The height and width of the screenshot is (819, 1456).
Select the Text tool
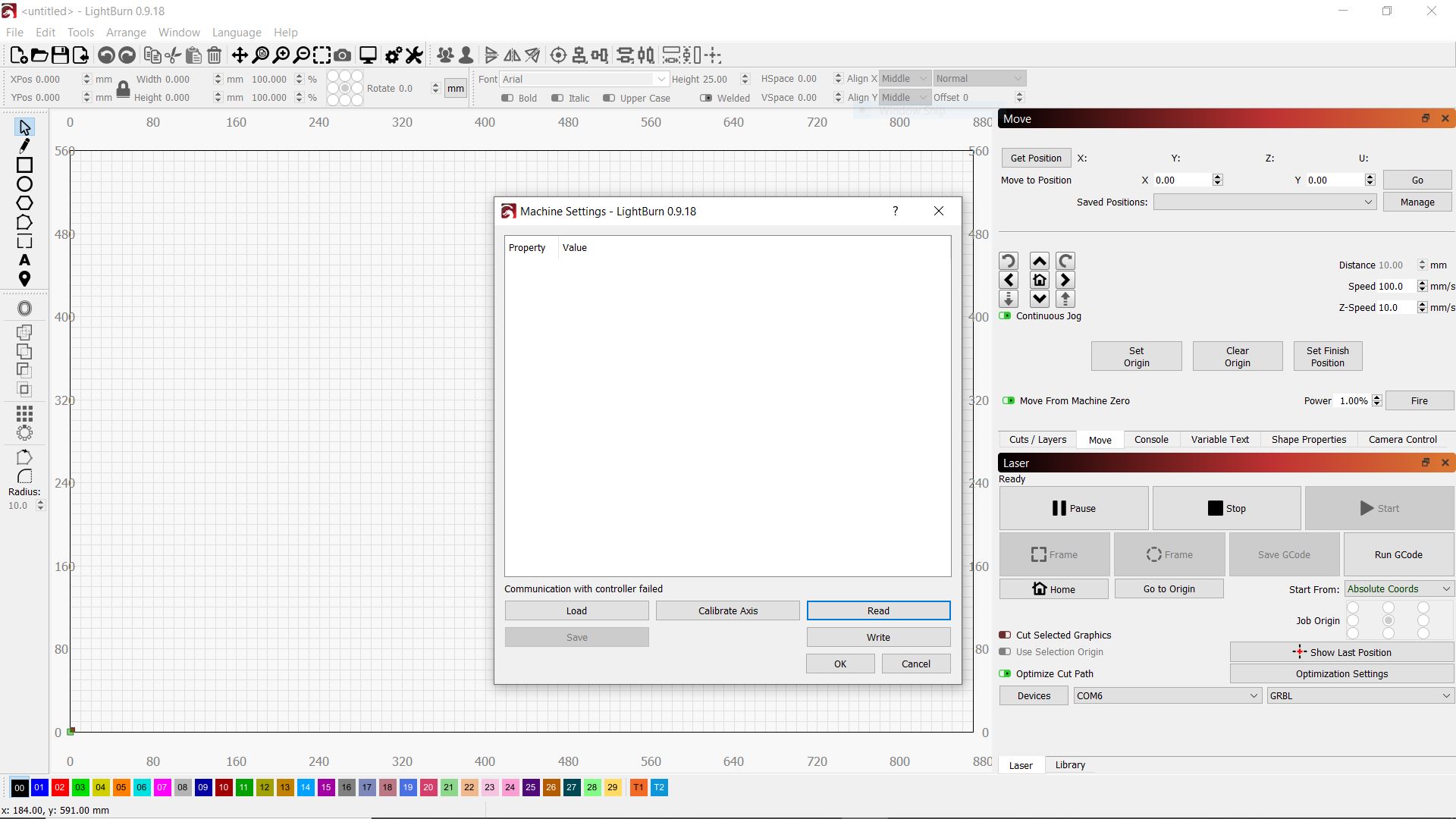tap(25, 261)
